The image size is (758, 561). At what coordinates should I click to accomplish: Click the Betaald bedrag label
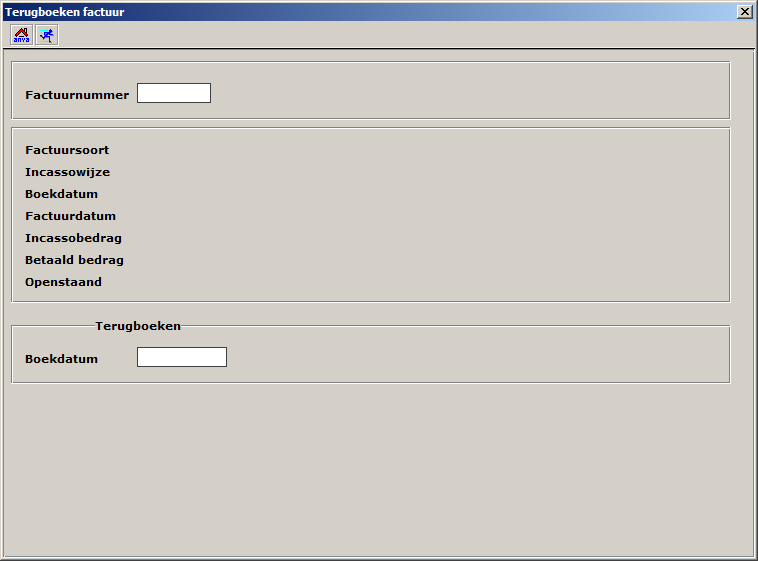tap(74, 260)
